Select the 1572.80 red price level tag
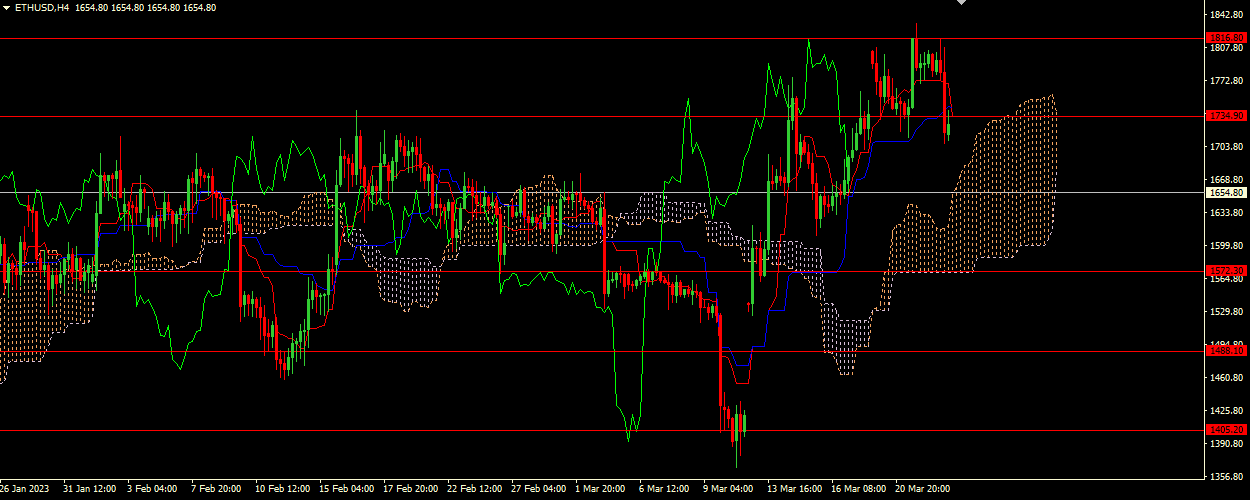 pyautogui.click(x=1226, y=271)
